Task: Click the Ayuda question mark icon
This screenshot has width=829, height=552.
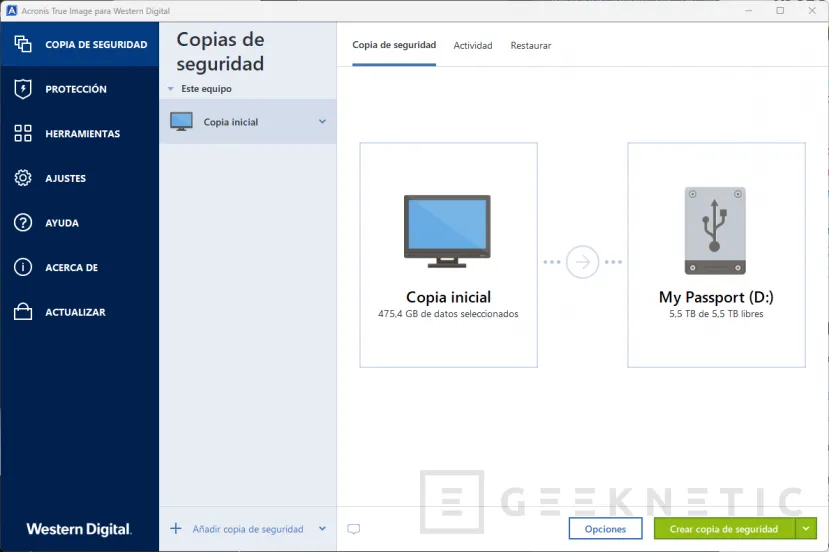Action: [23, 223]
